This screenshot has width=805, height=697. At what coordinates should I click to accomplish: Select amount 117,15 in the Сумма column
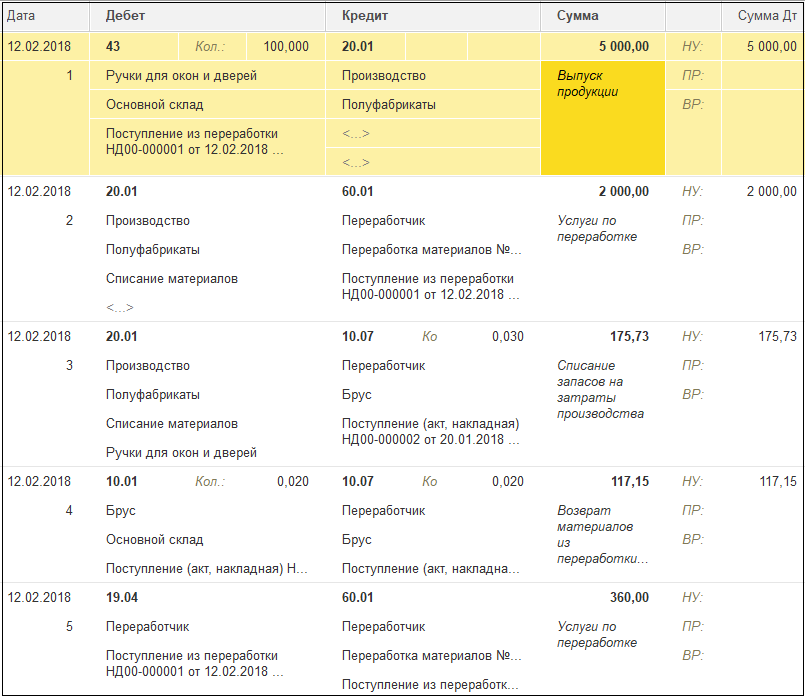coord(629,481)
